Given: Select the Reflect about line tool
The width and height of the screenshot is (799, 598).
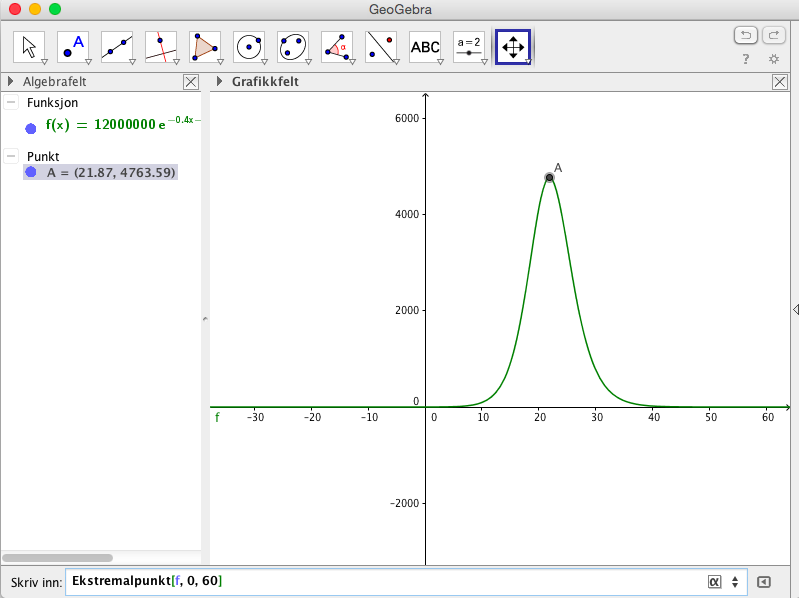Looking at the screenshot, I should pyautogui.click(x=381, y=47).
